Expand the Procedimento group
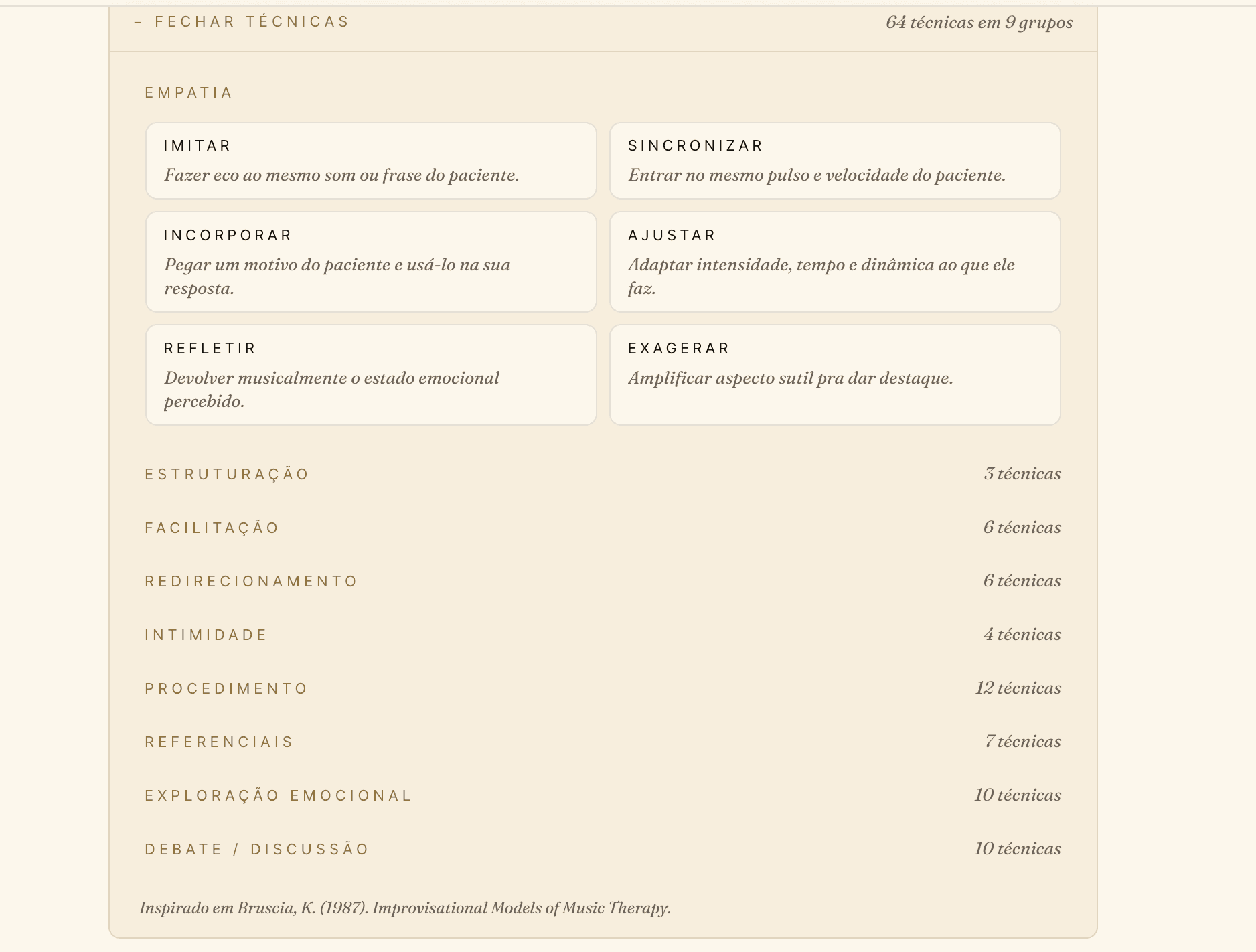This screenshot has height=952, width=1256. [603, 688]
